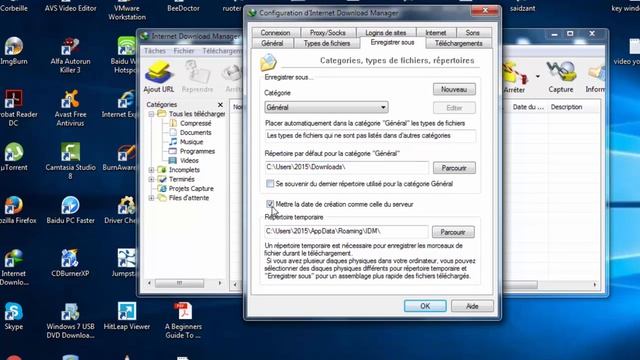The width and height of the screenshot is (640, 360).
Task: Close the Catégories panel in IDM
Action: tap(220, 105)
